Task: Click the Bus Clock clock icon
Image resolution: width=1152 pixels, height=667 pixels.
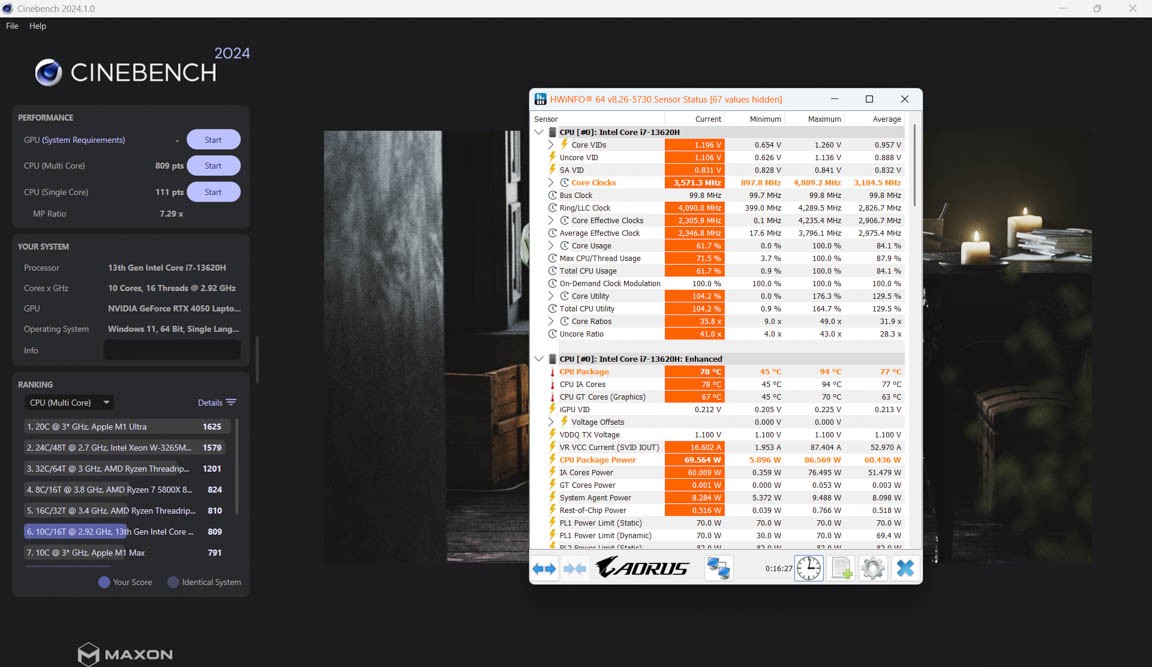Action: coord(552,195)
